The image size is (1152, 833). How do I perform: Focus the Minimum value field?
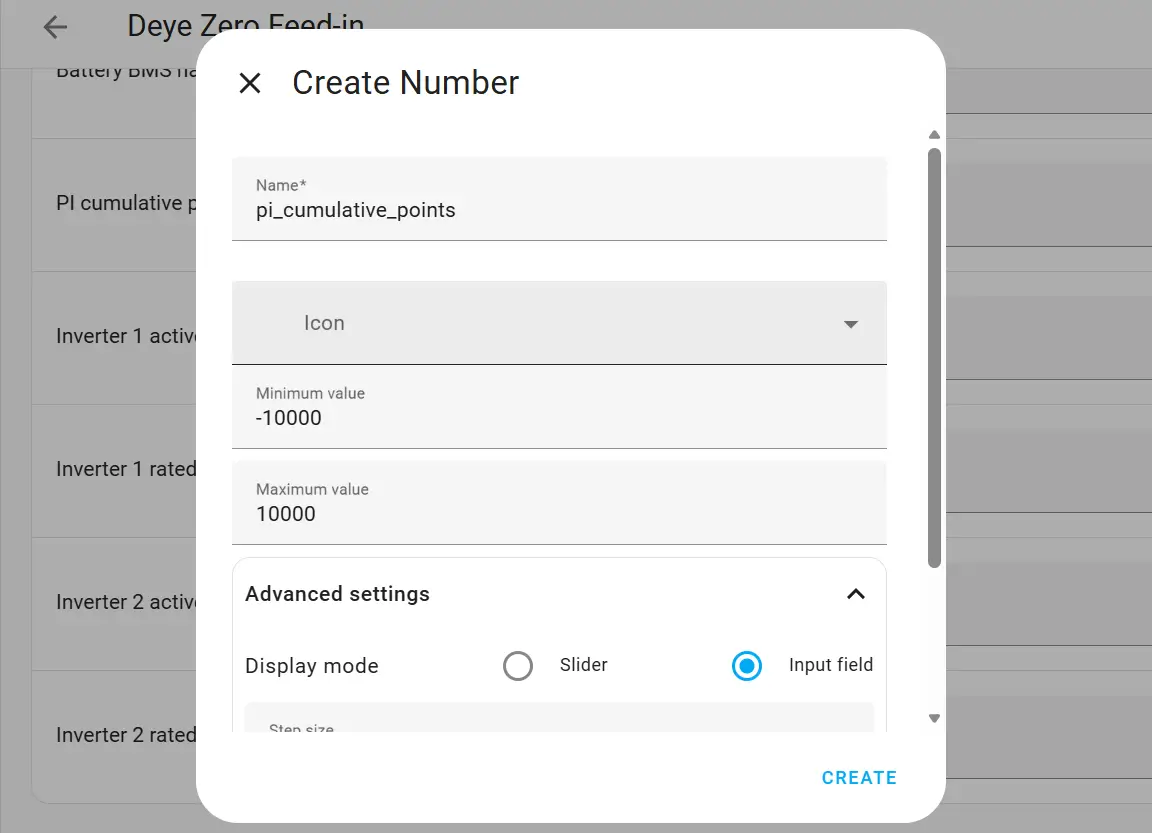click(559, 417)
